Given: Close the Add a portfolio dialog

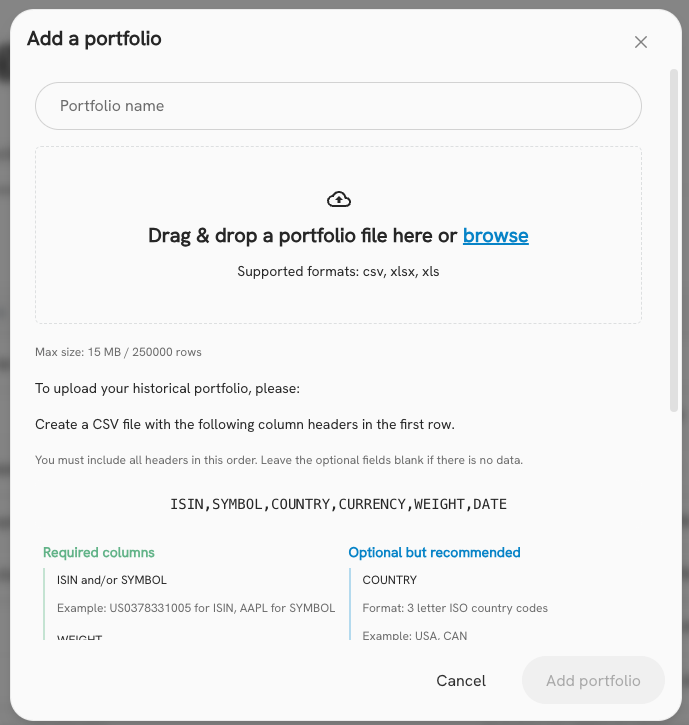Looking at the screenshot, I should 640,42.
